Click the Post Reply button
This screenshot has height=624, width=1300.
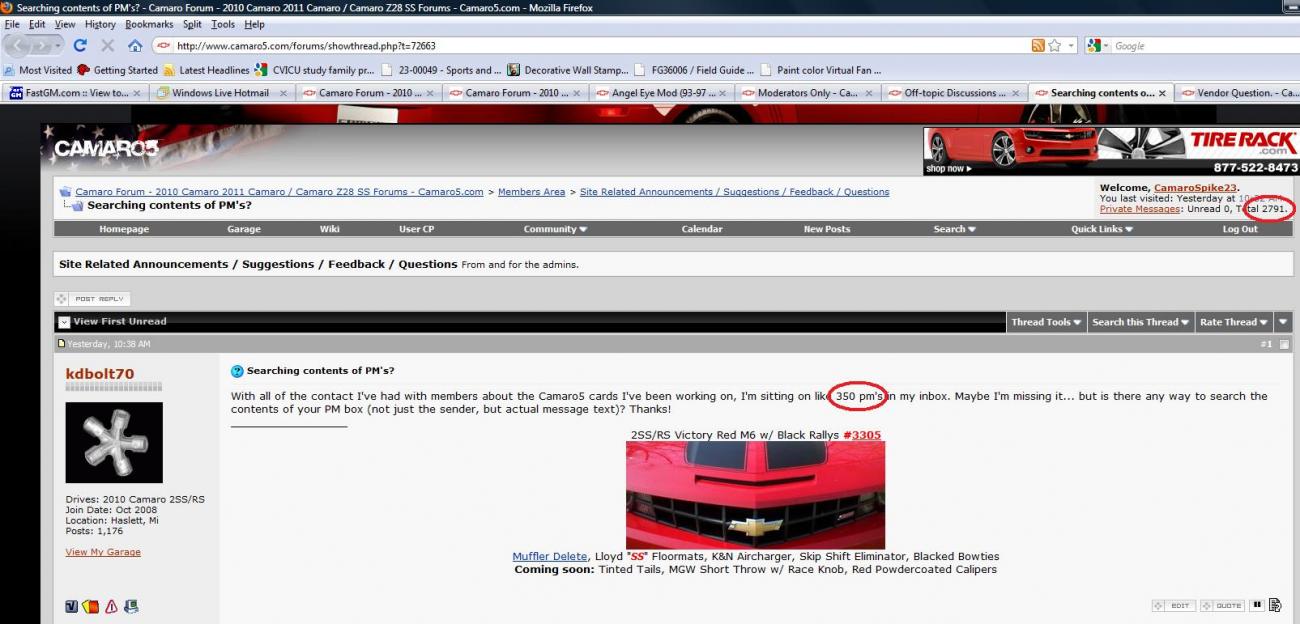click(92, 298)
